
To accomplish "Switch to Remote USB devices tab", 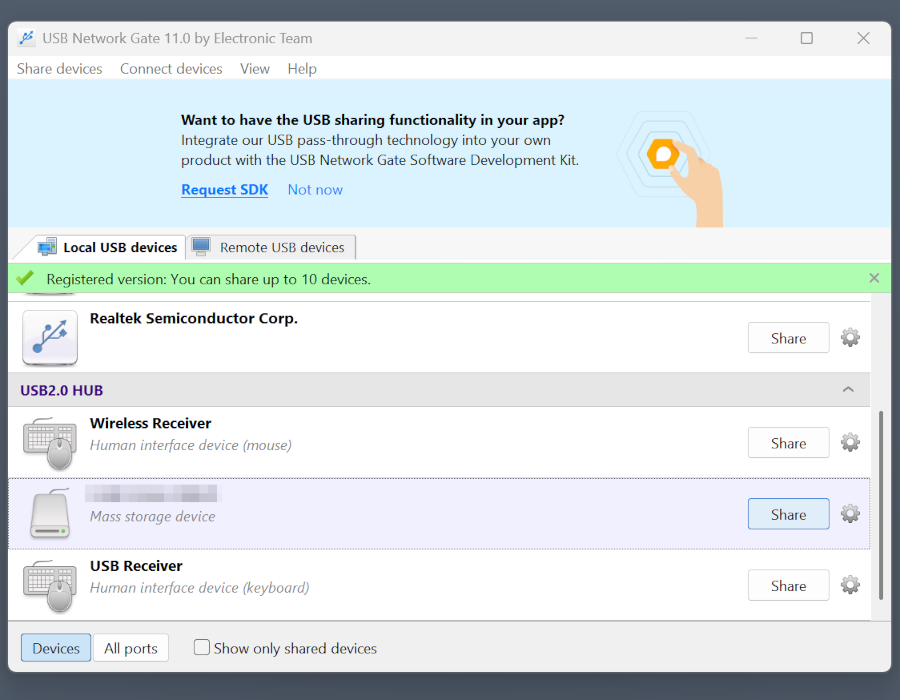I will pyautogui.click(x=271, y=247).
